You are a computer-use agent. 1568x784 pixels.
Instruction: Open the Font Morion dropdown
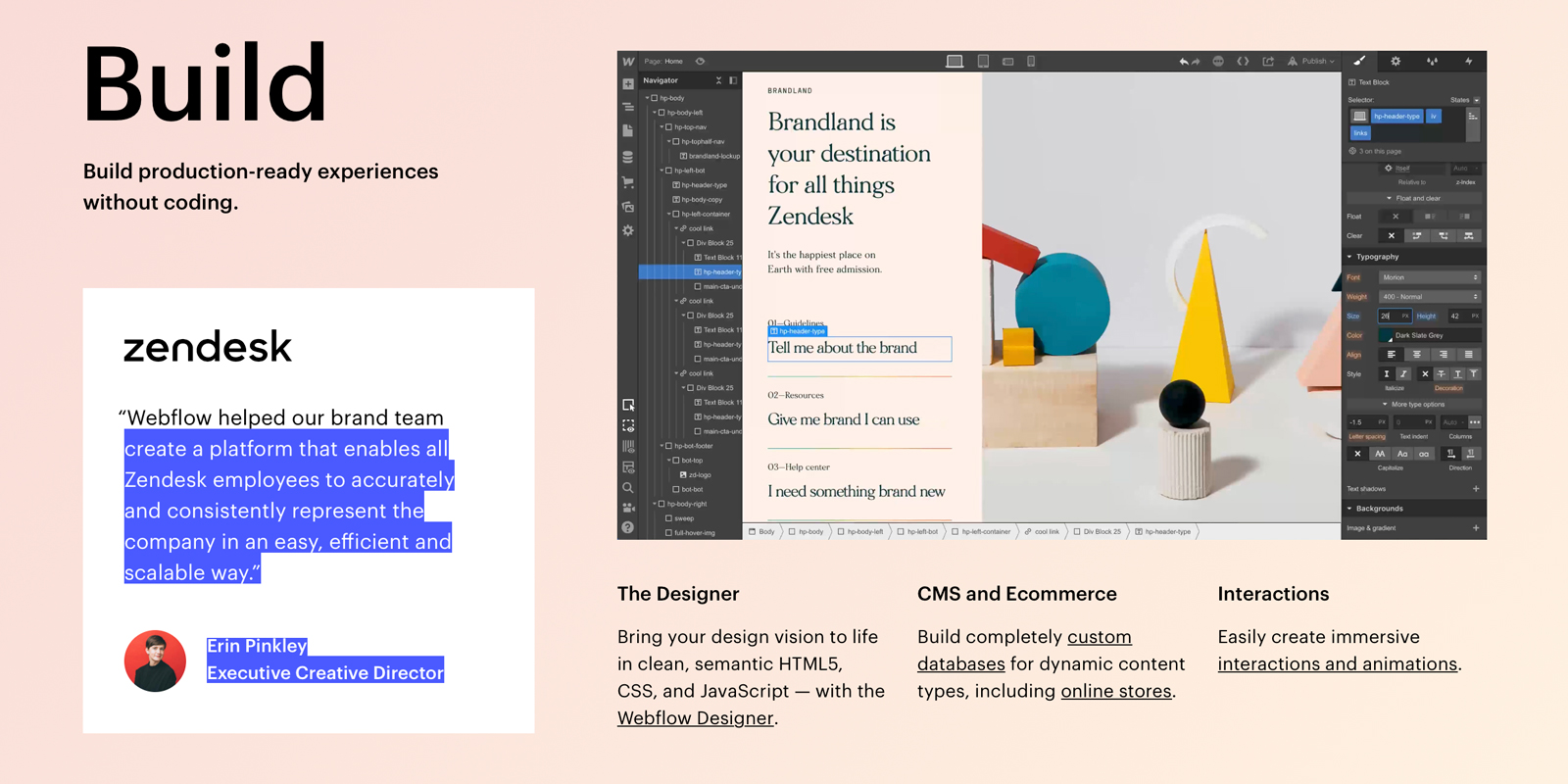click(1429, 277)
